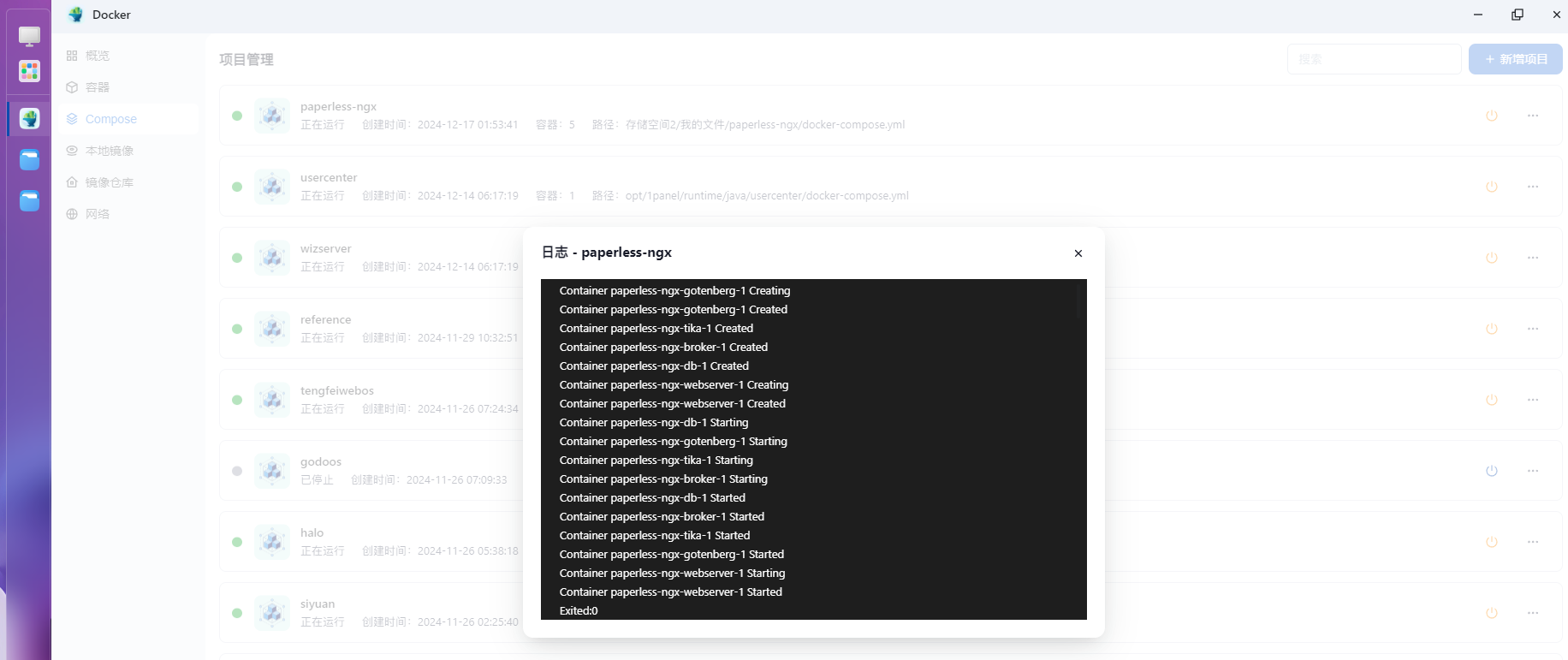Click the paperless-ngx project icon
Screen dimensions: 1568x660
pyautogui.click(x=272, y=116)
